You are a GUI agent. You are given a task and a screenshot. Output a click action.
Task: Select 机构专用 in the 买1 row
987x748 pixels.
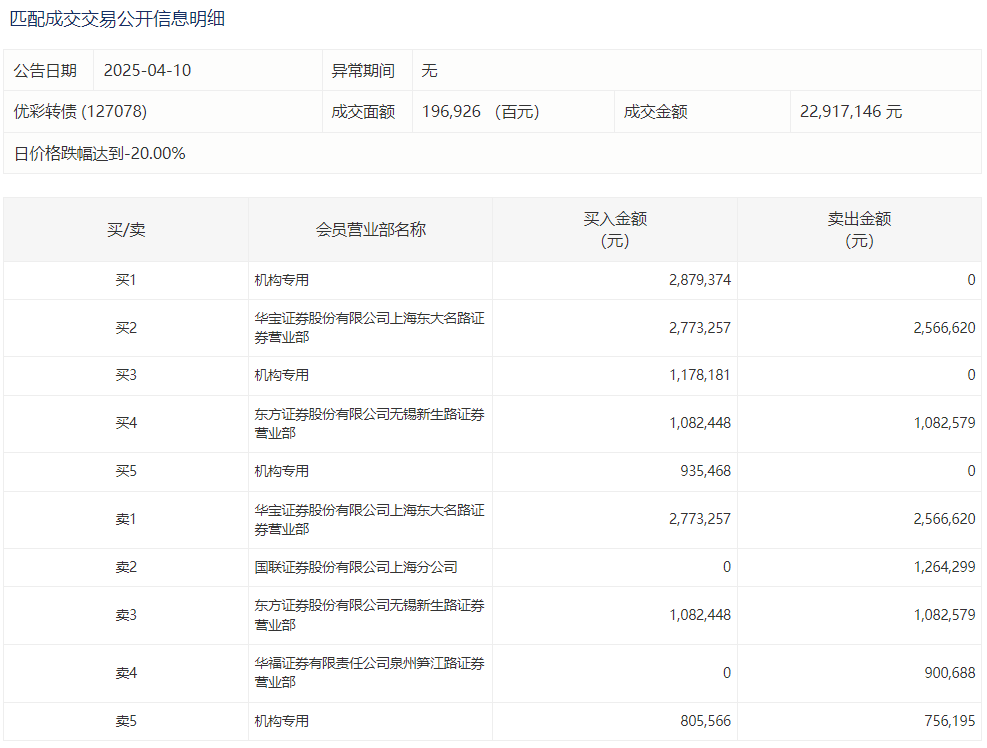pos(282,280)
